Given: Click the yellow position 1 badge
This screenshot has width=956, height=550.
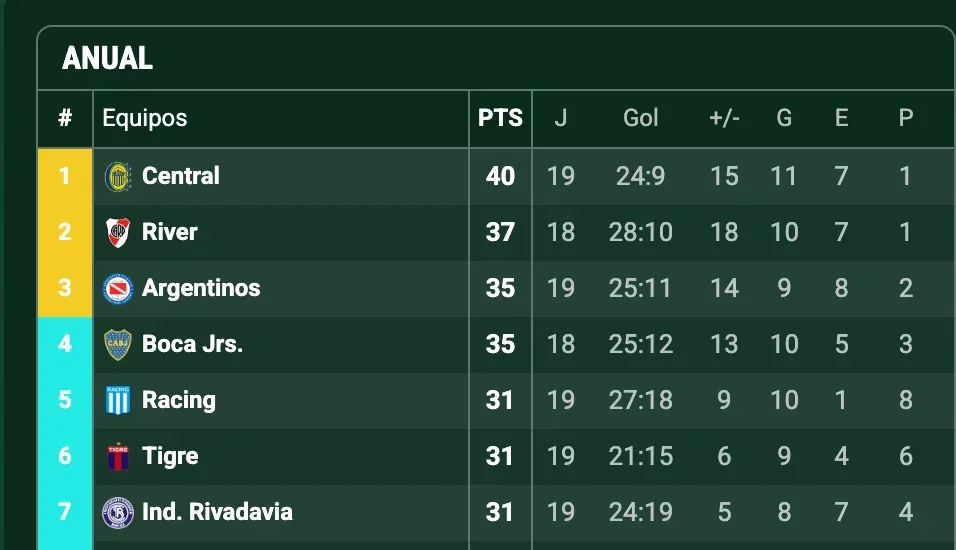Looking at the screenshot, I should [x=65, y=176].
